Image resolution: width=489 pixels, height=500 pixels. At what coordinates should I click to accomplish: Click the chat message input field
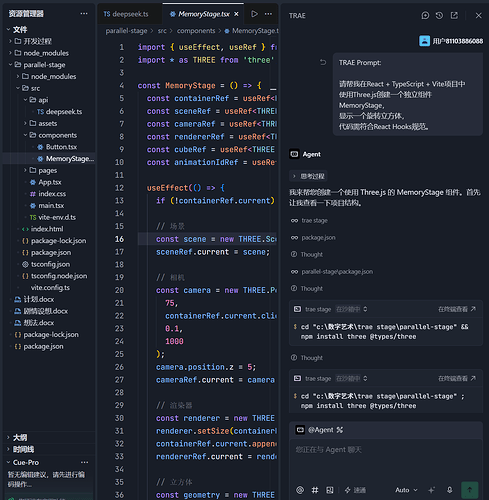[x=386, y=460]
